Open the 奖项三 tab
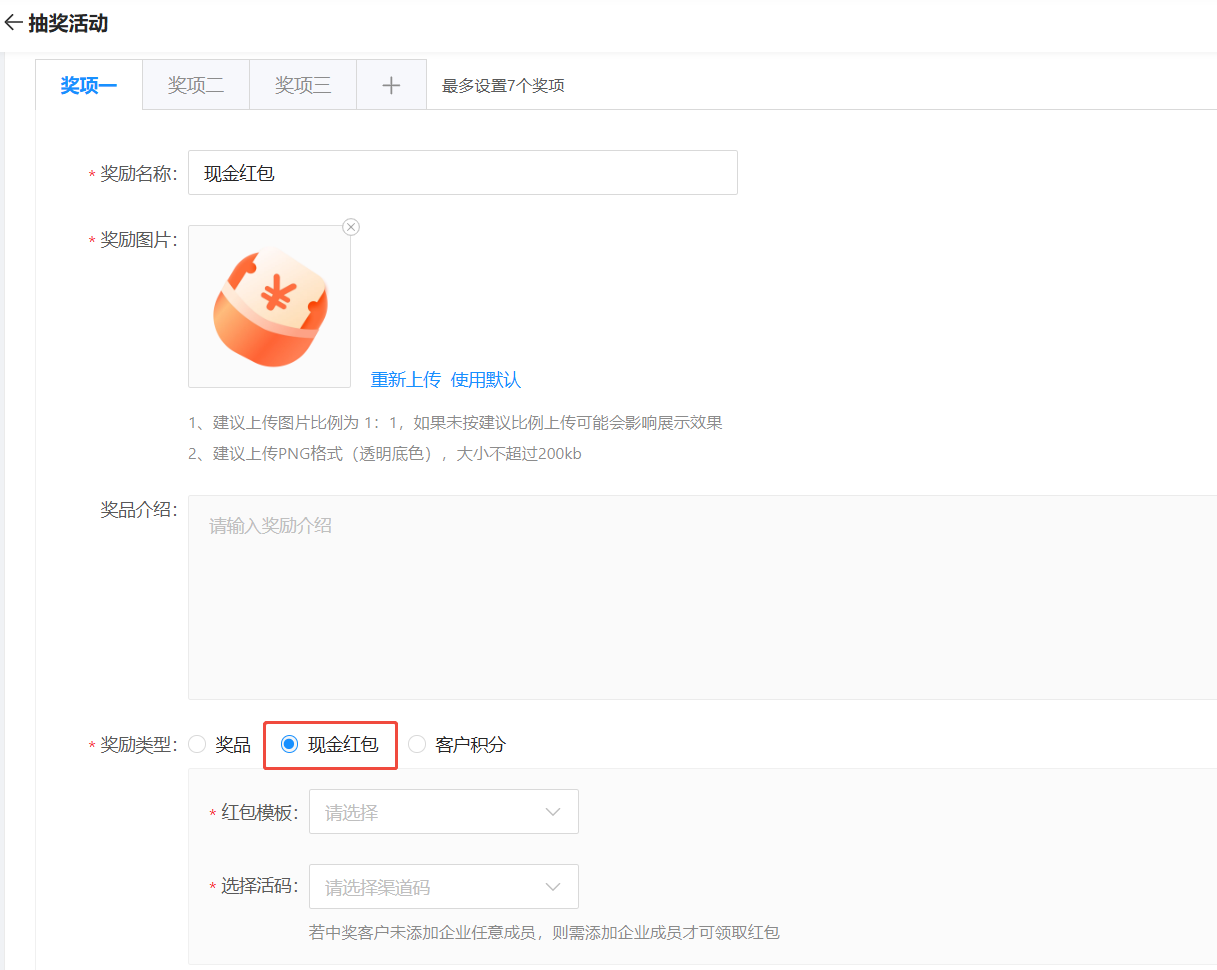The width and height of the screenshot is (1217, 970). [x=303, y=86]
